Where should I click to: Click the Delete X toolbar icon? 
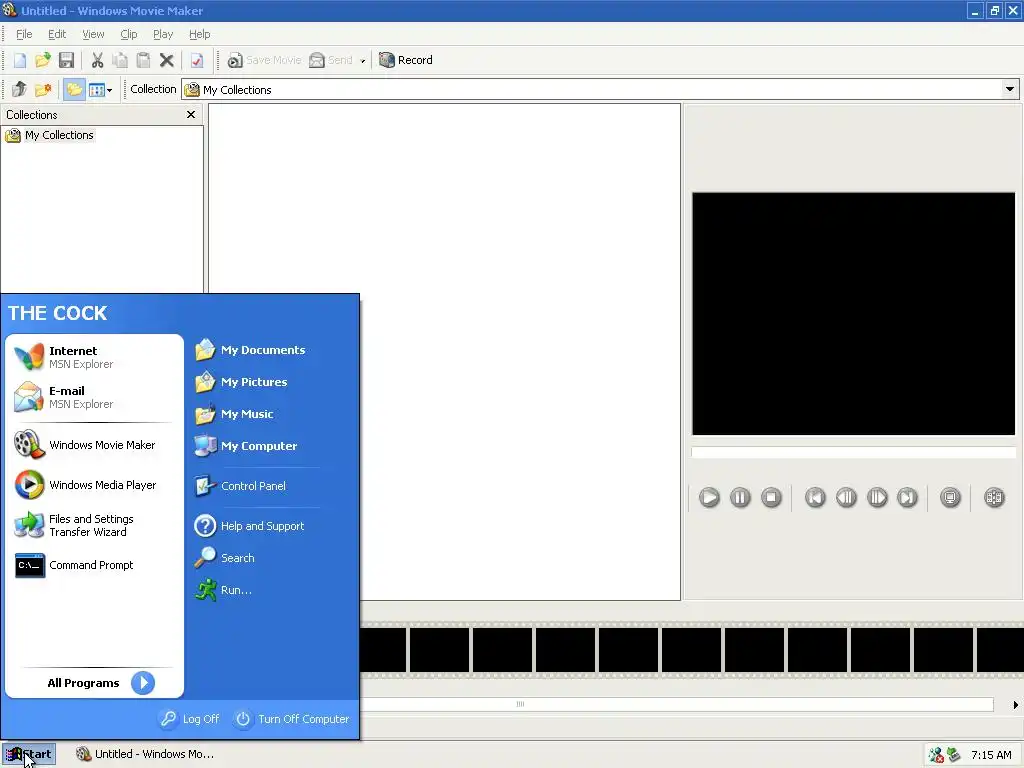[167, 60]
